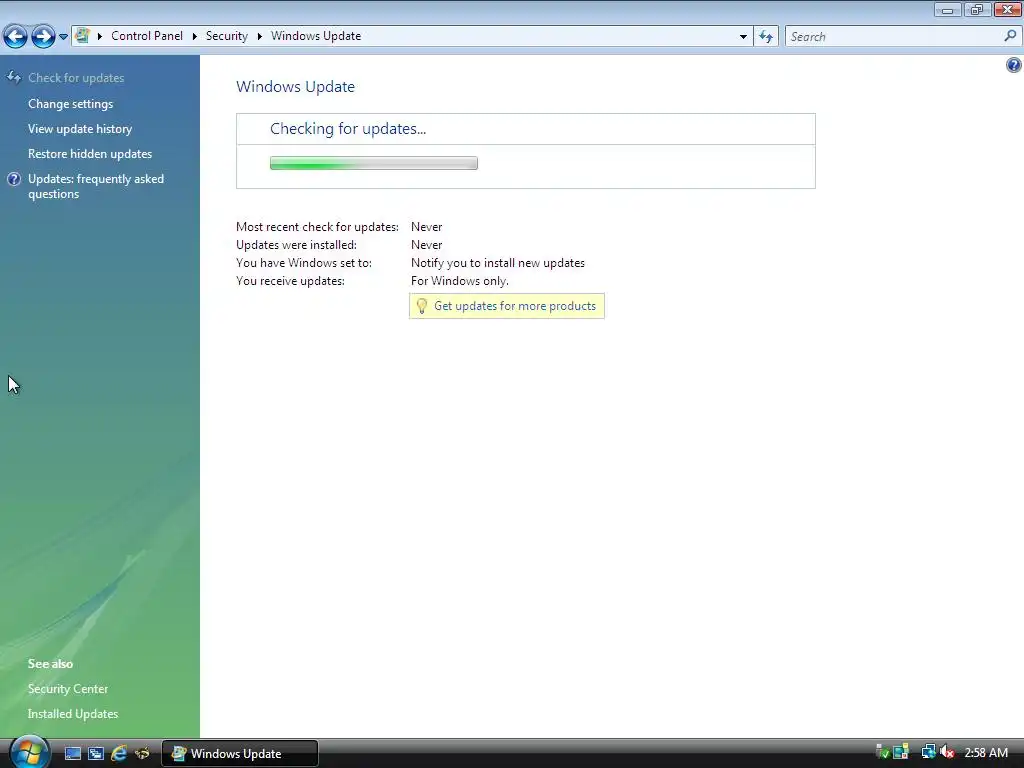The height and width of the screenshot is (768, 1024).
Task: Click Get updates for more products
Action: 515,306
